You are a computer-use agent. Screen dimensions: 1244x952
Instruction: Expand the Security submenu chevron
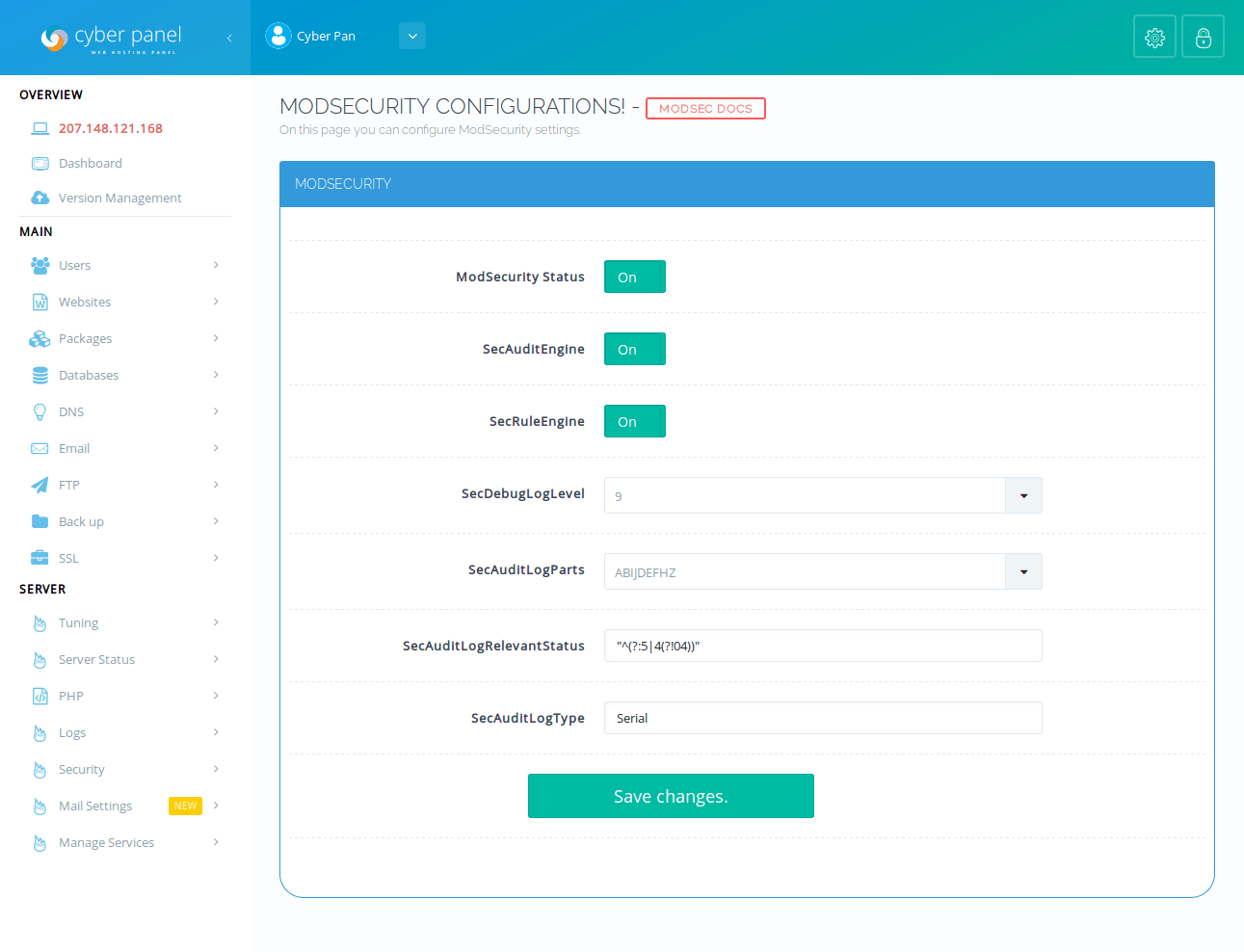pos(216,769)
